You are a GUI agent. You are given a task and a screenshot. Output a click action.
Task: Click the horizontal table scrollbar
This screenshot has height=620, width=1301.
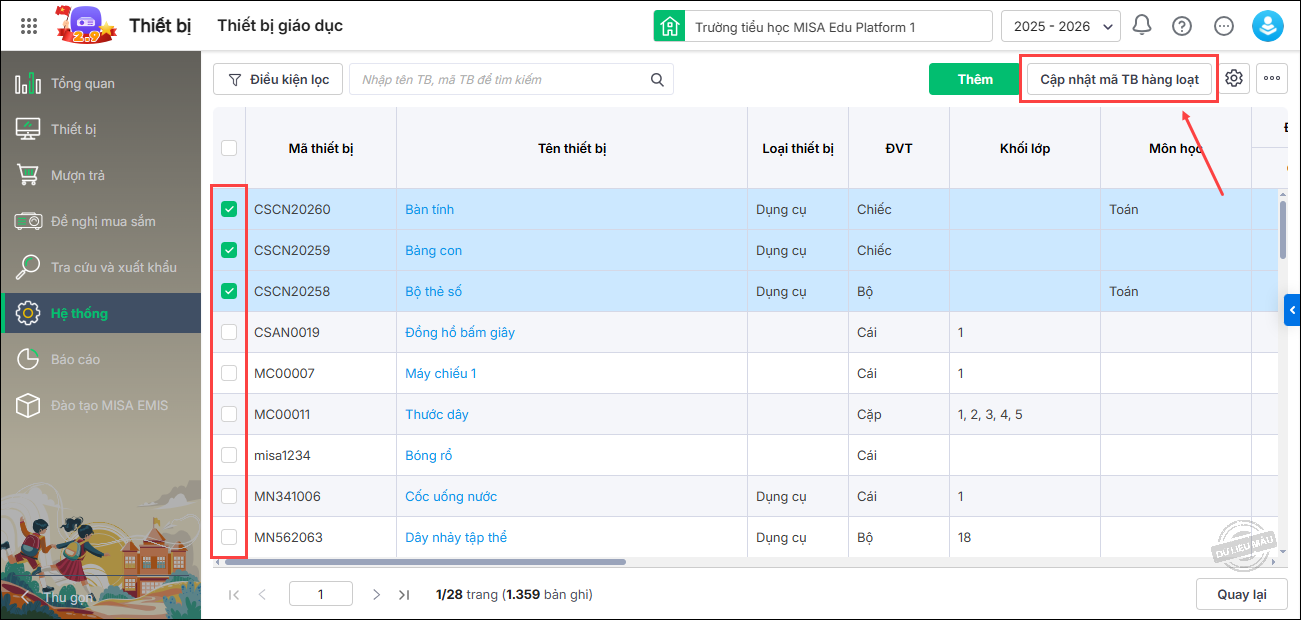tap(420, 562)
